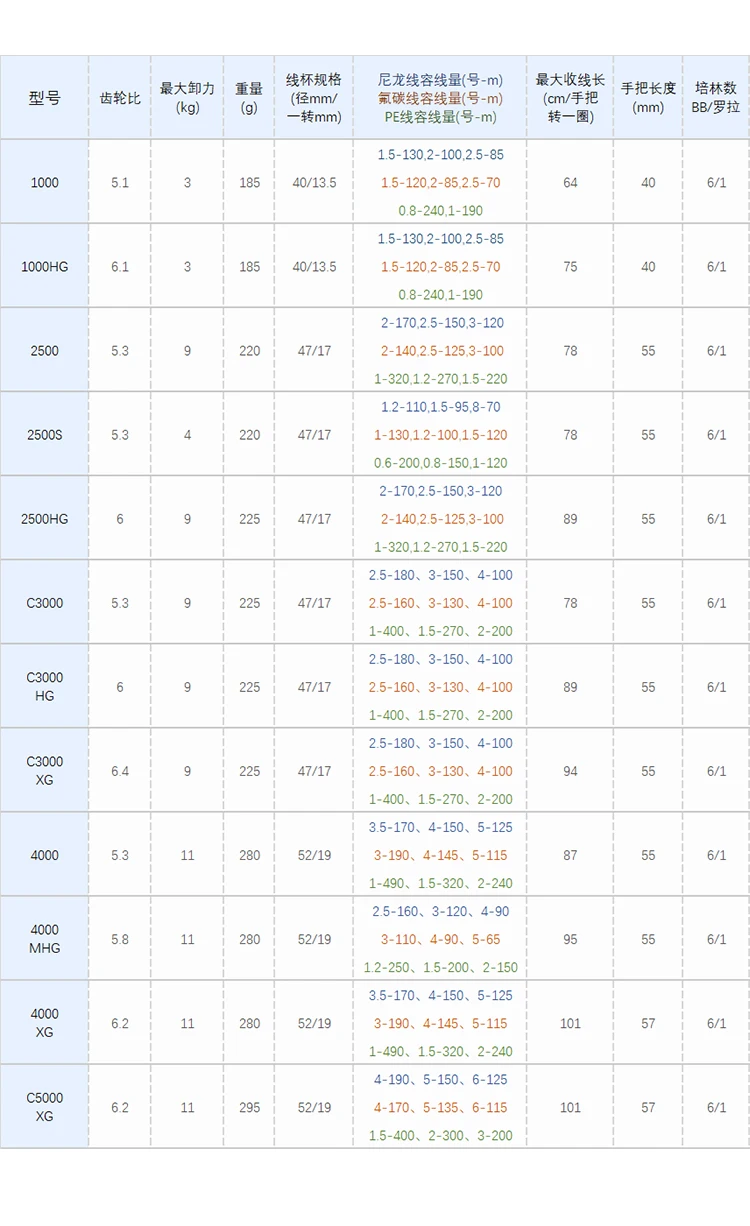Click the 1000HG model row label
The height and width of the screenshot is (1226, 750).
[45, 267]
